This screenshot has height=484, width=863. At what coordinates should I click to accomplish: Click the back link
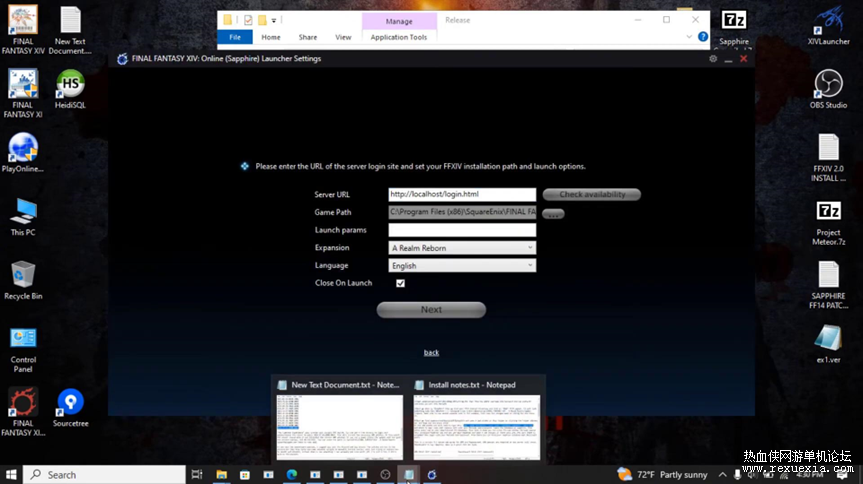click(x=431, y=352)
